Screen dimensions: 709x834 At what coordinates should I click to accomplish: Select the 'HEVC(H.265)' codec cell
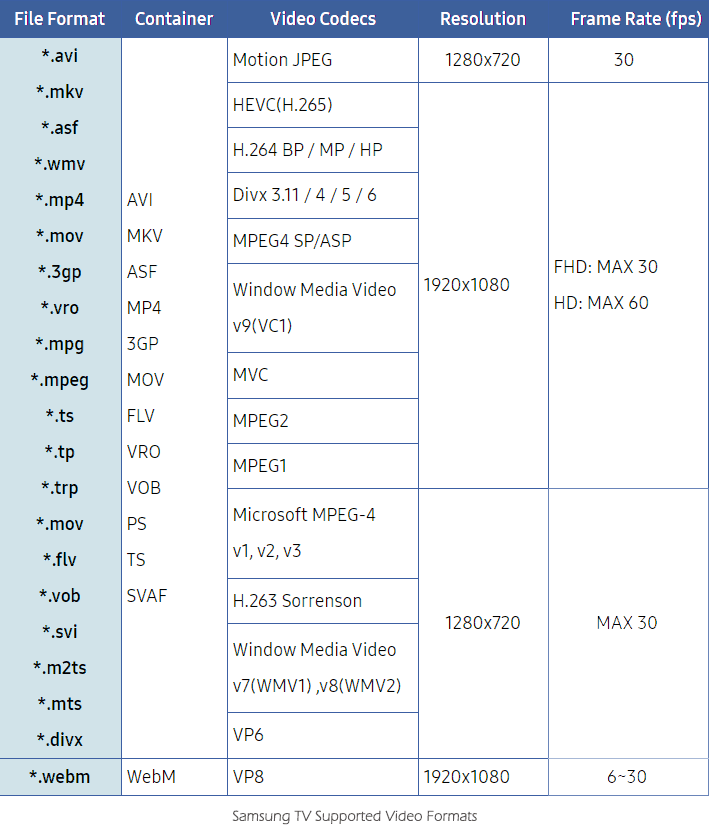pos(323,105)
